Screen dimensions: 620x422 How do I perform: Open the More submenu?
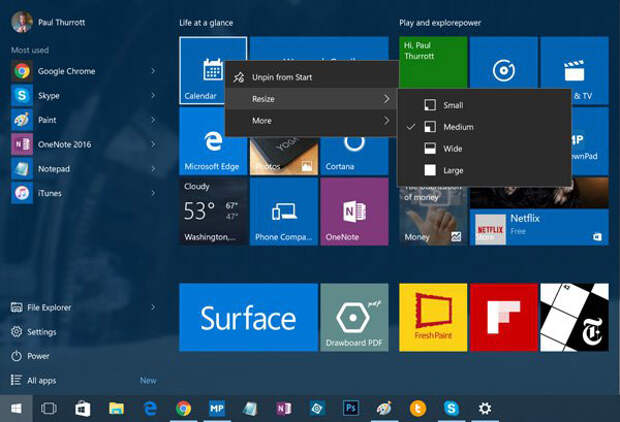311,121
